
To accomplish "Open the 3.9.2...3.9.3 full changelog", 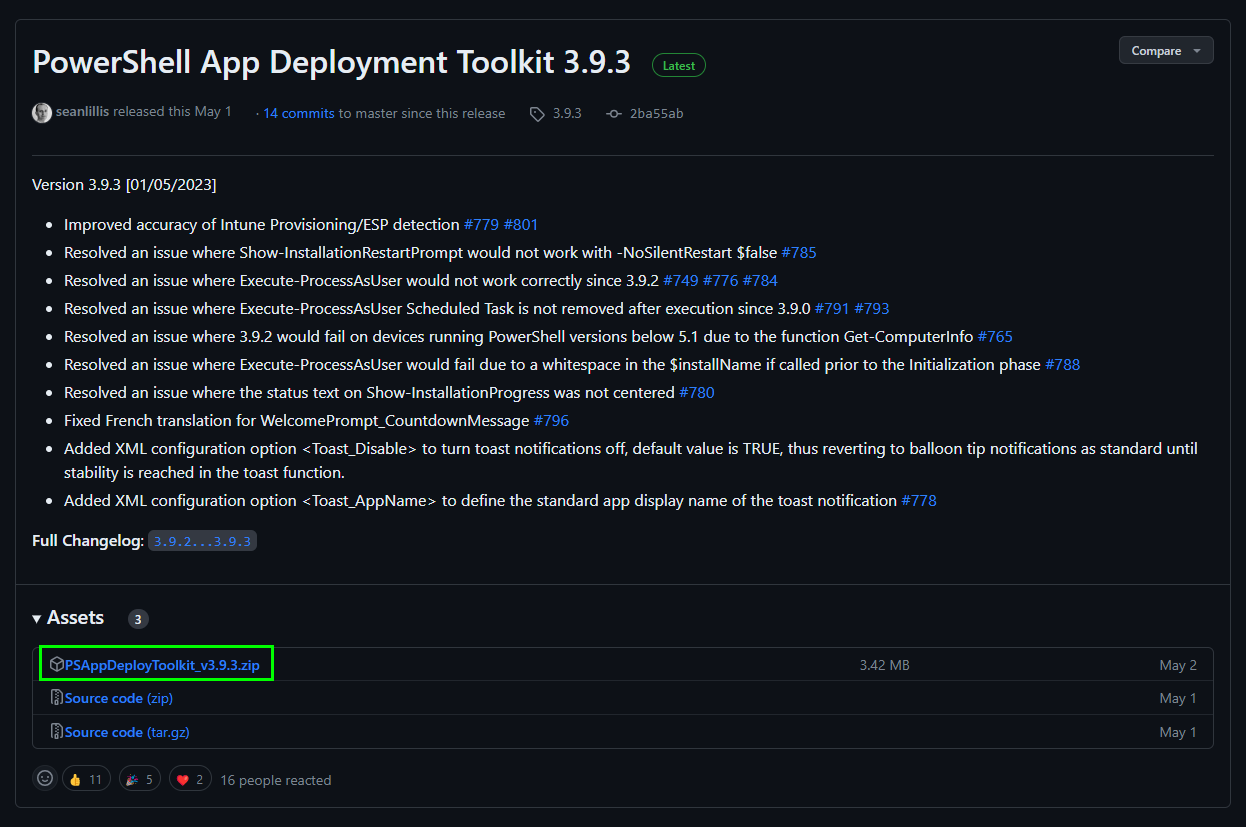I will [203, 541].
